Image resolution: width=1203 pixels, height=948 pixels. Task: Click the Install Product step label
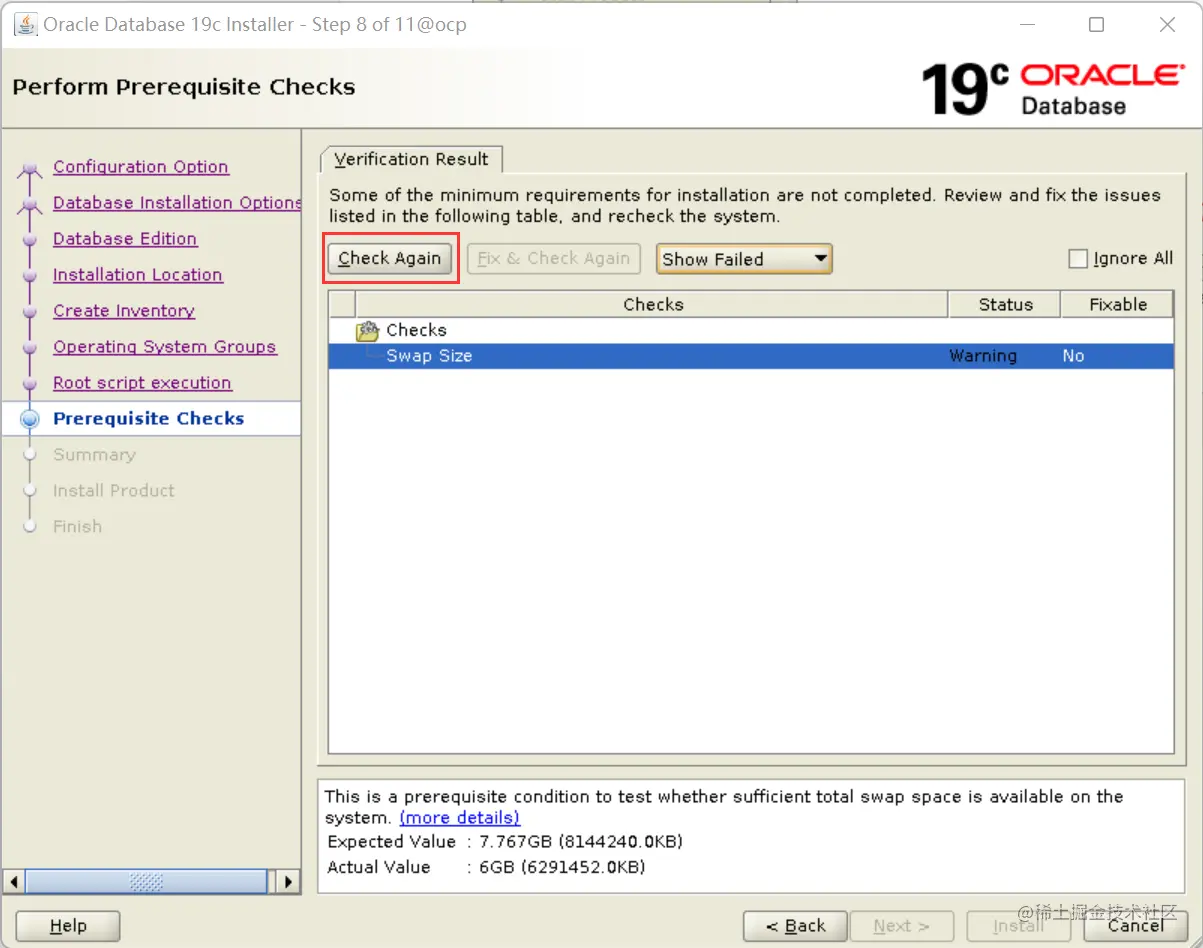coord(113,491)
